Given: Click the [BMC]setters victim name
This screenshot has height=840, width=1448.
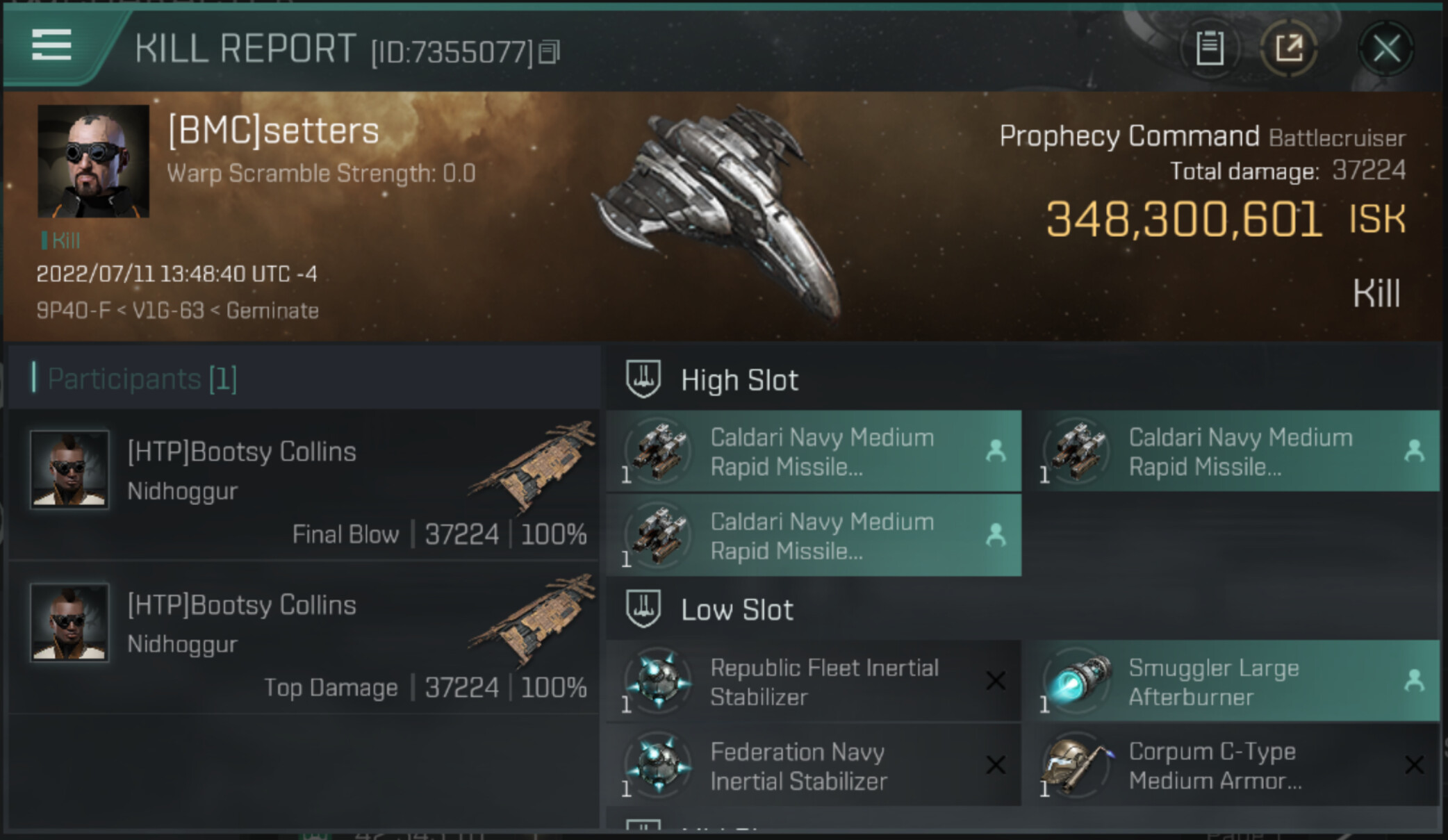Looking at the screenshot, I should click(274, 131).
